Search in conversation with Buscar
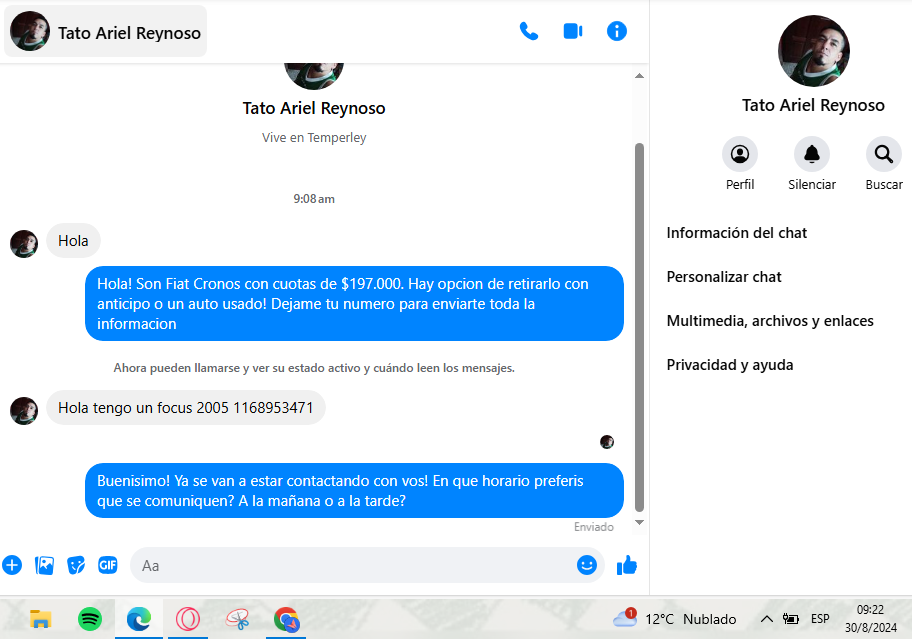Image resolution: width=912 pixels, height=639 pixels. click(884, 155)
